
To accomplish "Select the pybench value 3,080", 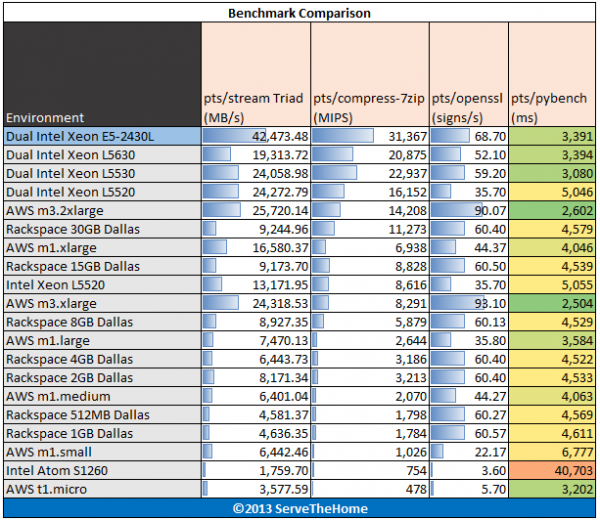I will (x=552, y=173).
